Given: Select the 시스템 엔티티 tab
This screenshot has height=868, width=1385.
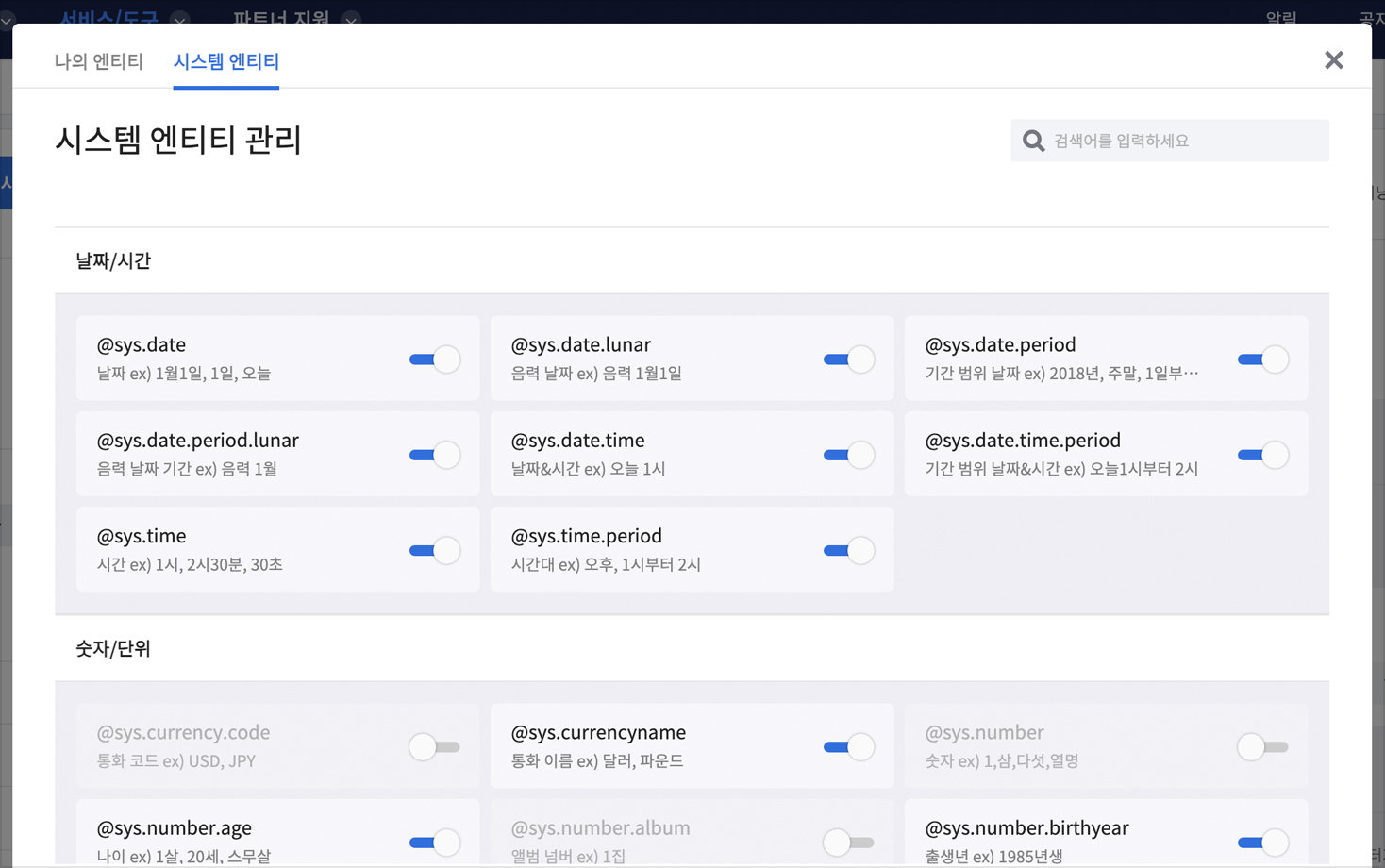Looking at the screenshot, I should click(x=226, y=61).
